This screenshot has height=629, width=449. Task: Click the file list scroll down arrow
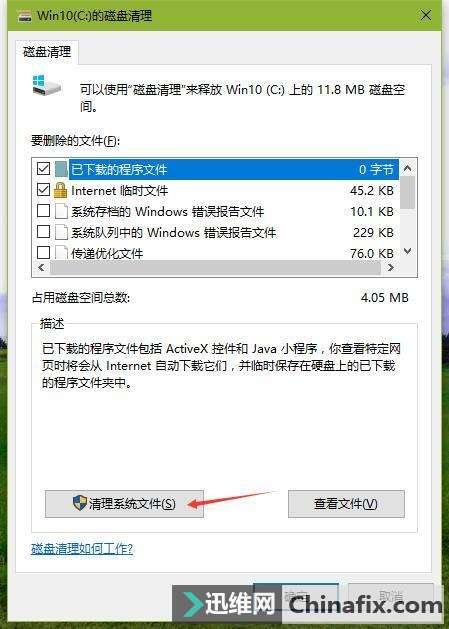click(407, 252)
